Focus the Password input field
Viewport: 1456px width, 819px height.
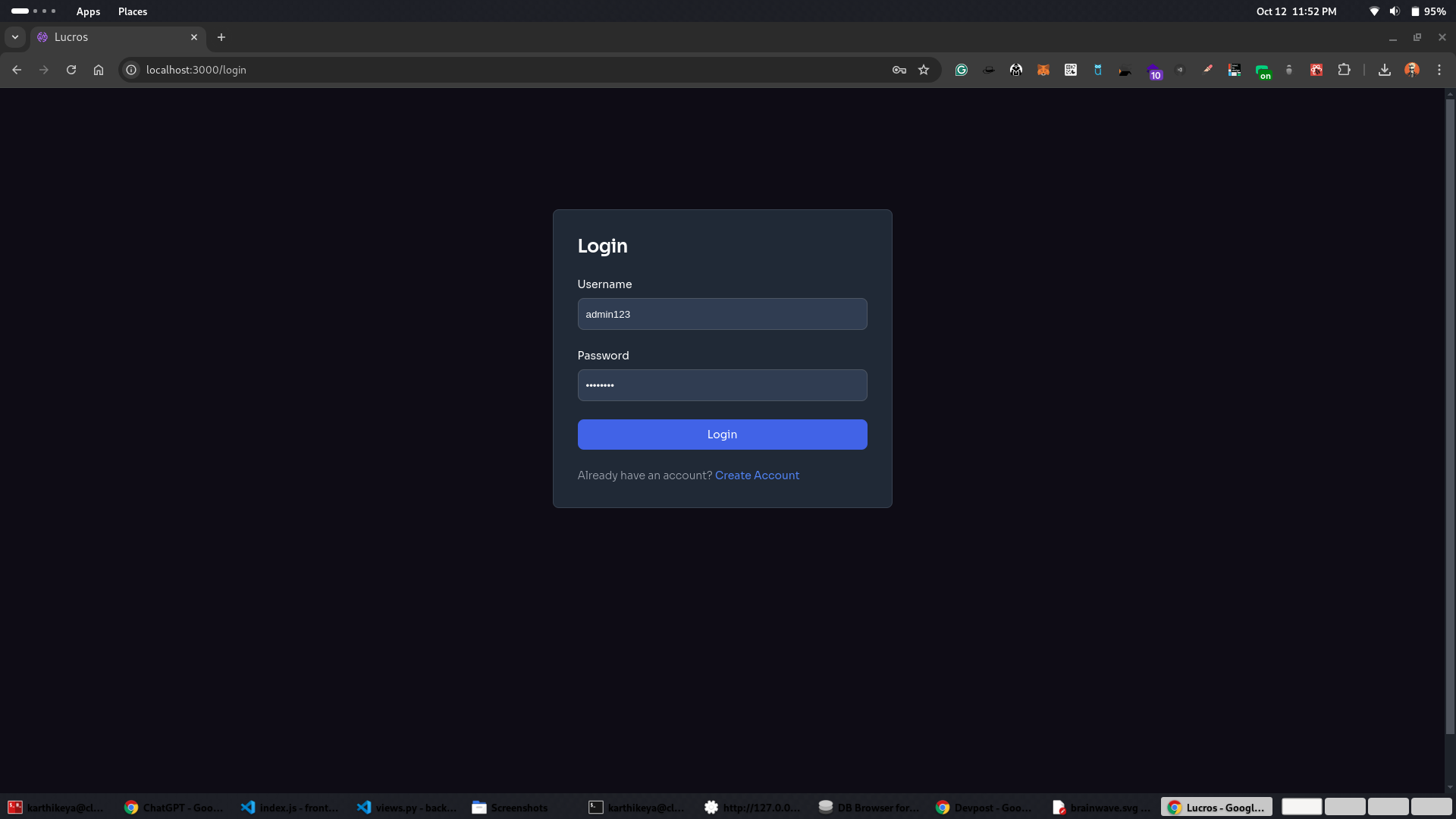[x=722, y=385]
